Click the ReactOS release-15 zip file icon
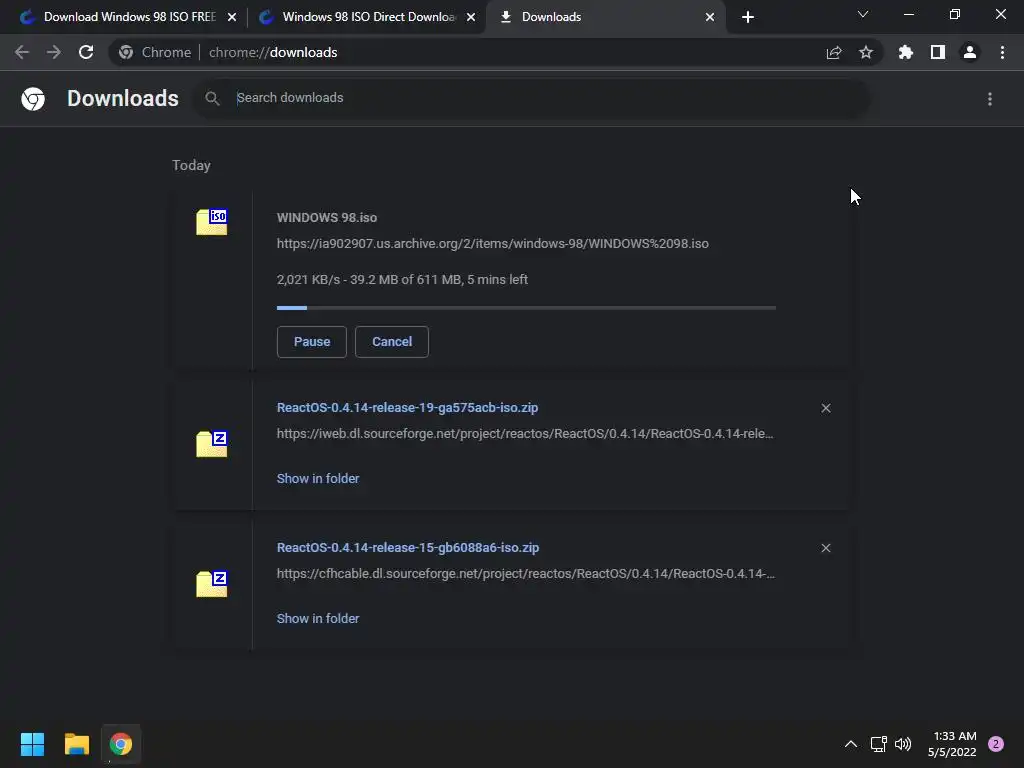 click(212, 584)
